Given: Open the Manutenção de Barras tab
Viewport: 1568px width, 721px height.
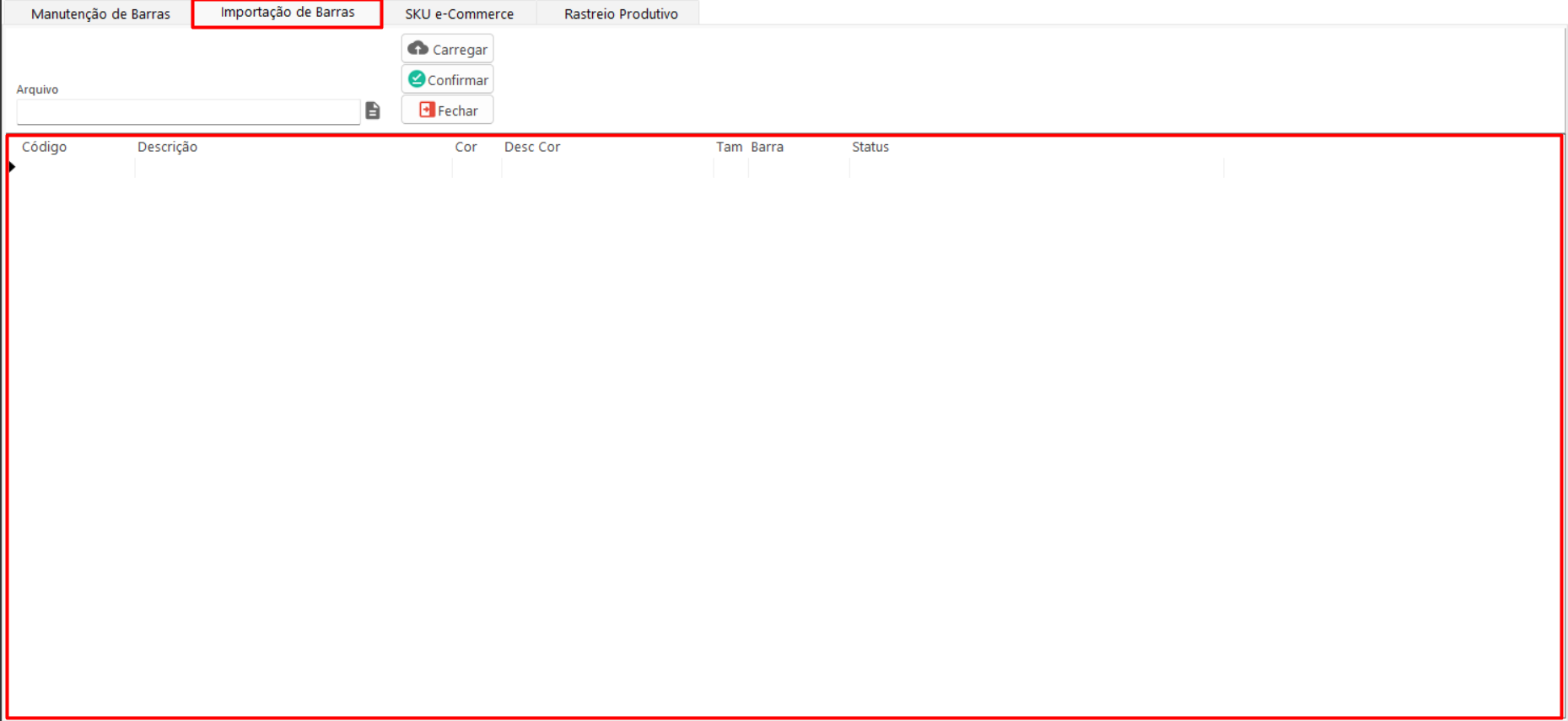Looking at the screenshot, I should coord(100,13).
